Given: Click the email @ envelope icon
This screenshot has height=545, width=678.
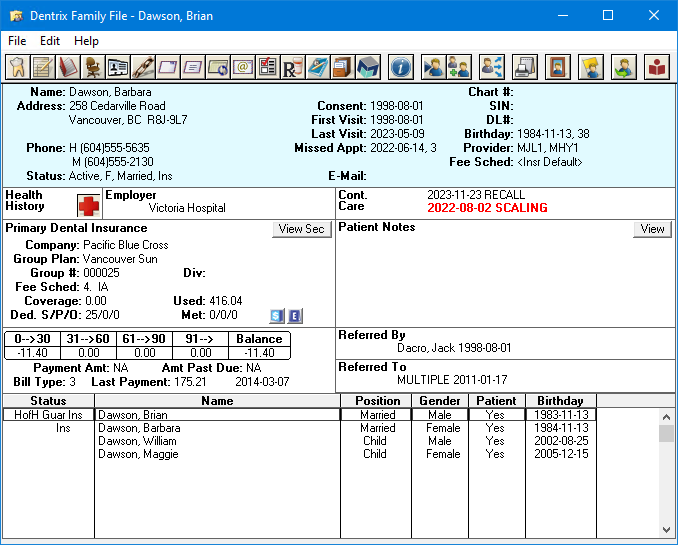Looking at the screenshot, I should (x=242, y=68).
